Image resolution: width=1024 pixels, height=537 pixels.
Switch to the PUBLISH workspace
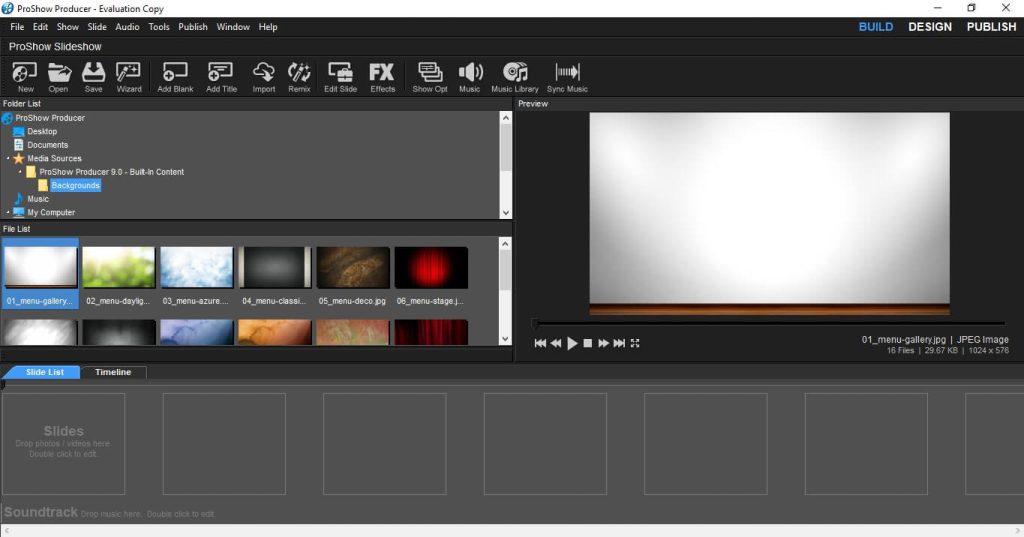(x=991, y=27)
